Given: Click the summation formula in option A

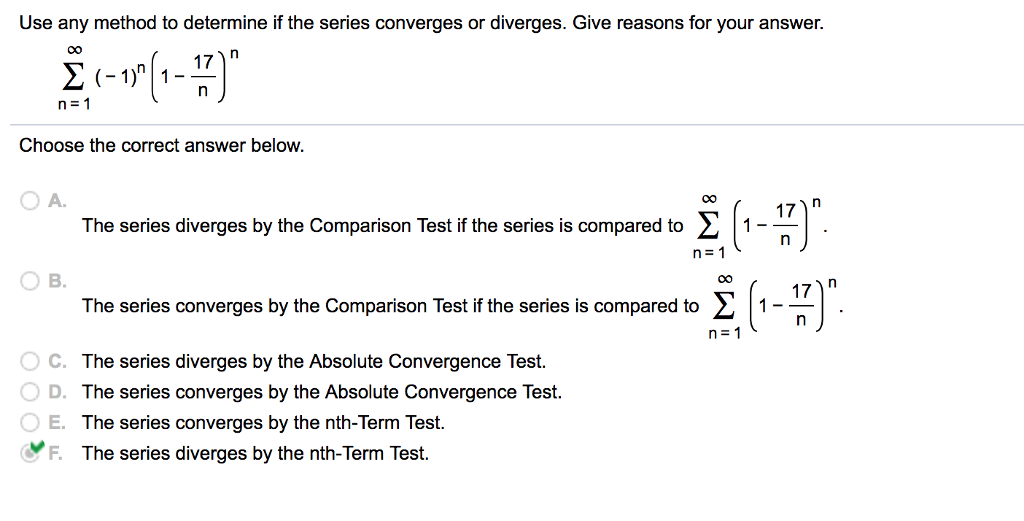Looking at the screenshot, I should tap(761, 226).
